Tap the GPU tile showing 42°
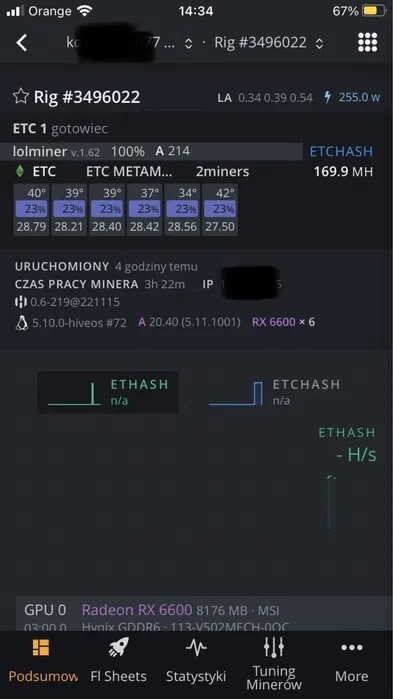 pyautogui.click(x=220, y=210)
